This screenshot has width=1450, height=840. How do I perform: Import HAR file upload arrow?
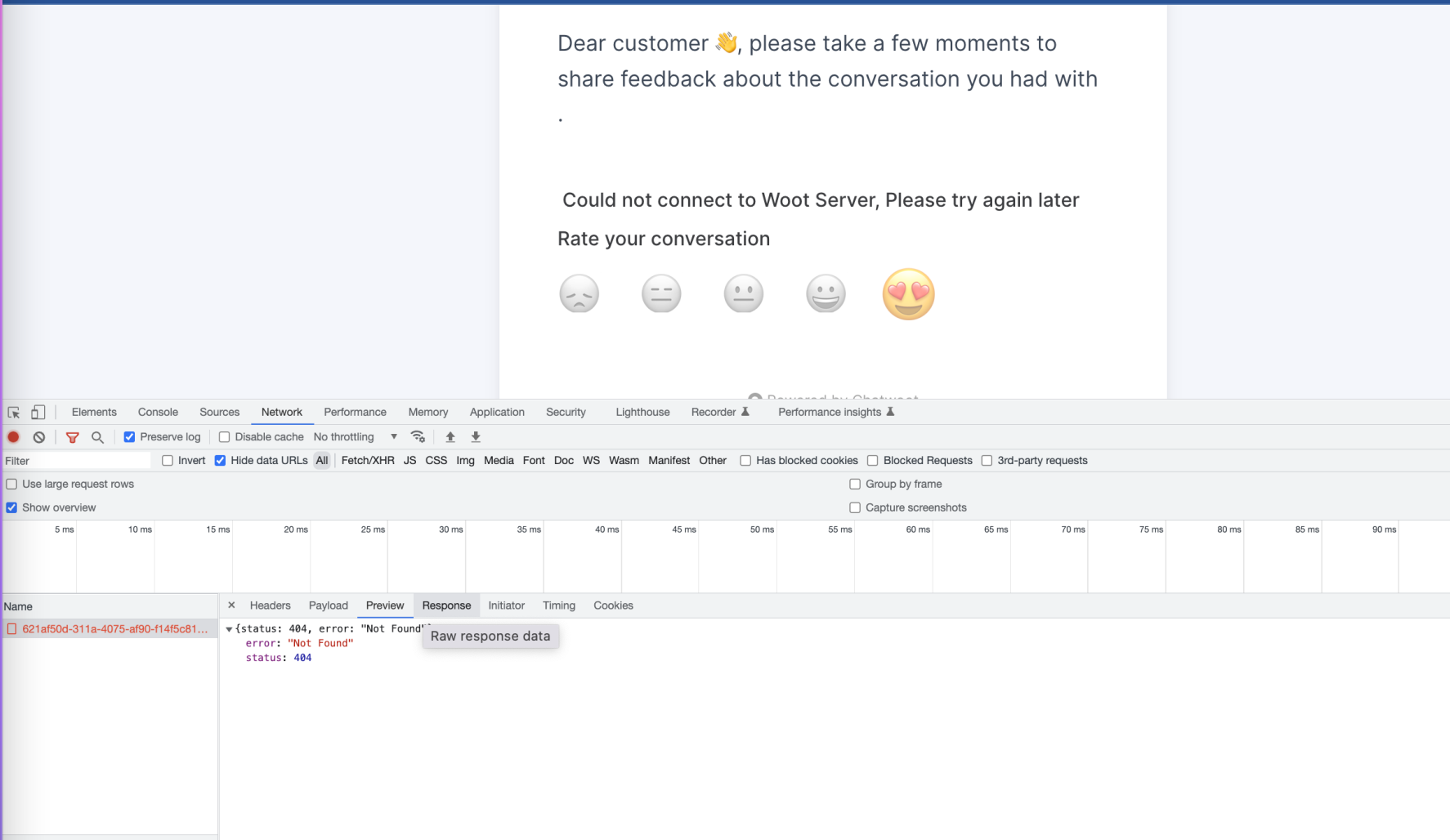click(x=450, y=437)
